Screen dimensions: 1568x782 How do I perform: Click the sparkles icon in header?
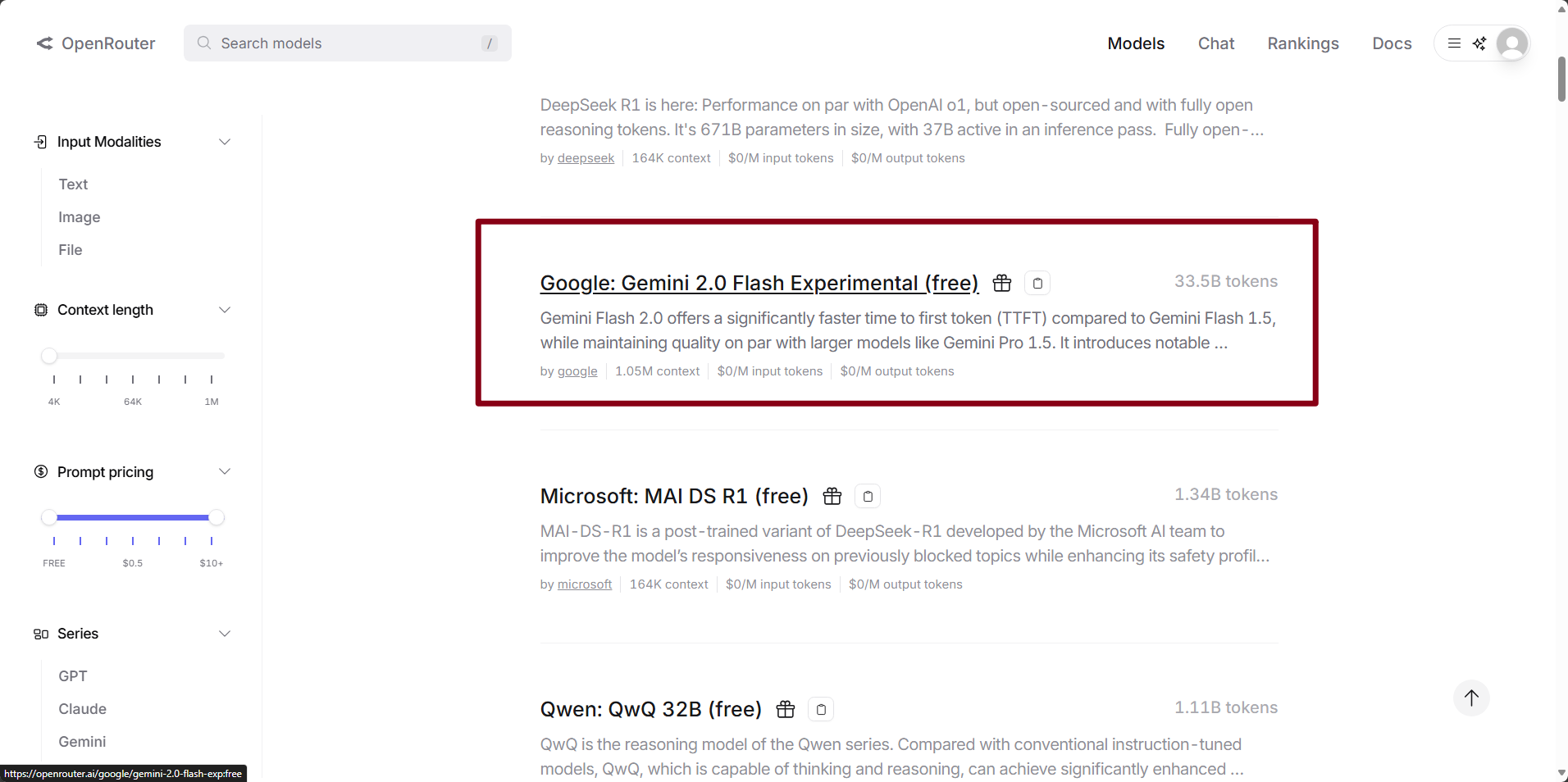pyautogui.click(x=1479, y=43)
